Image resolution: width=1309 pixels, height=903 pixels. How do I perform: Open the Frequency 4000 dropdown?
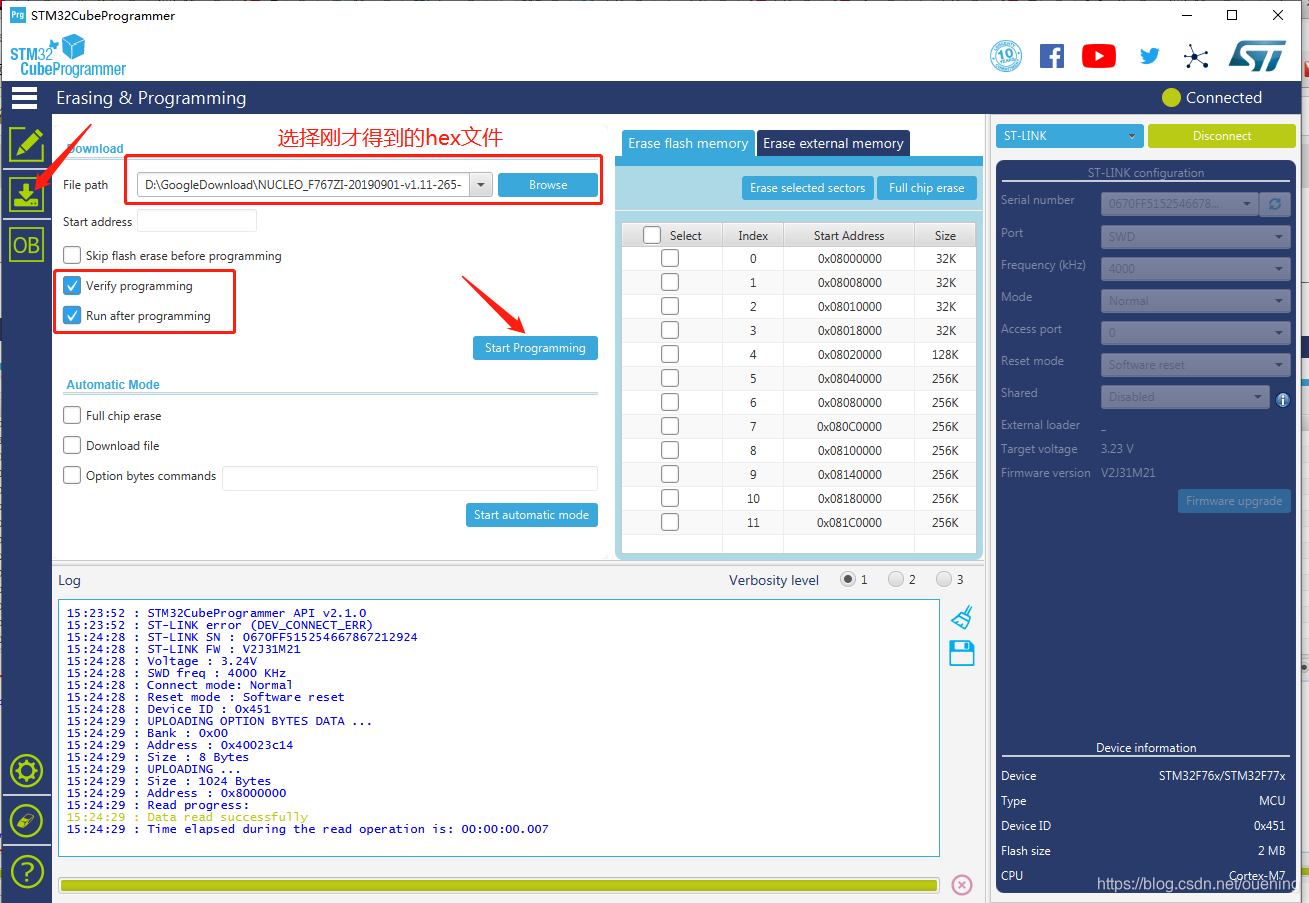coord(1196,269)
